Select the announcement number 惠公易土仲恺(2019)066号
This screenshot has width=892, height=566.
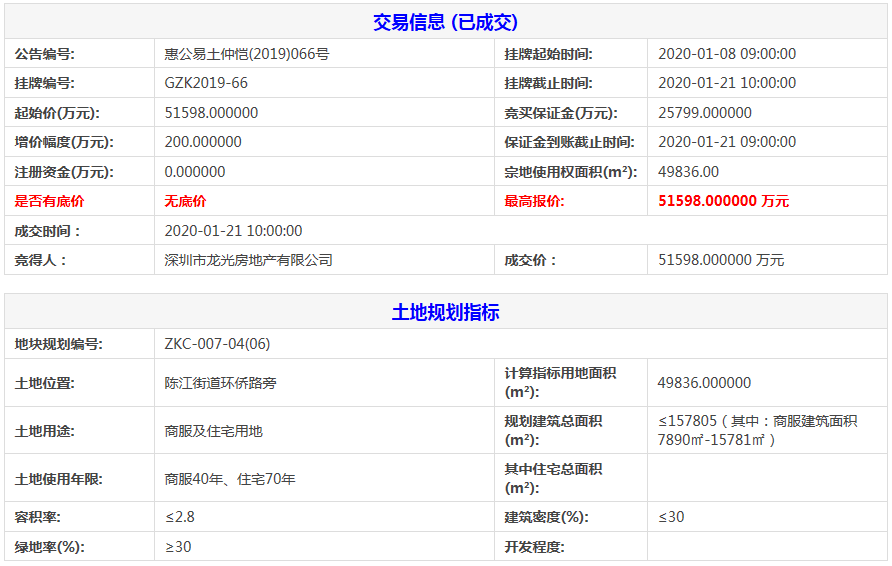(246, 54)
